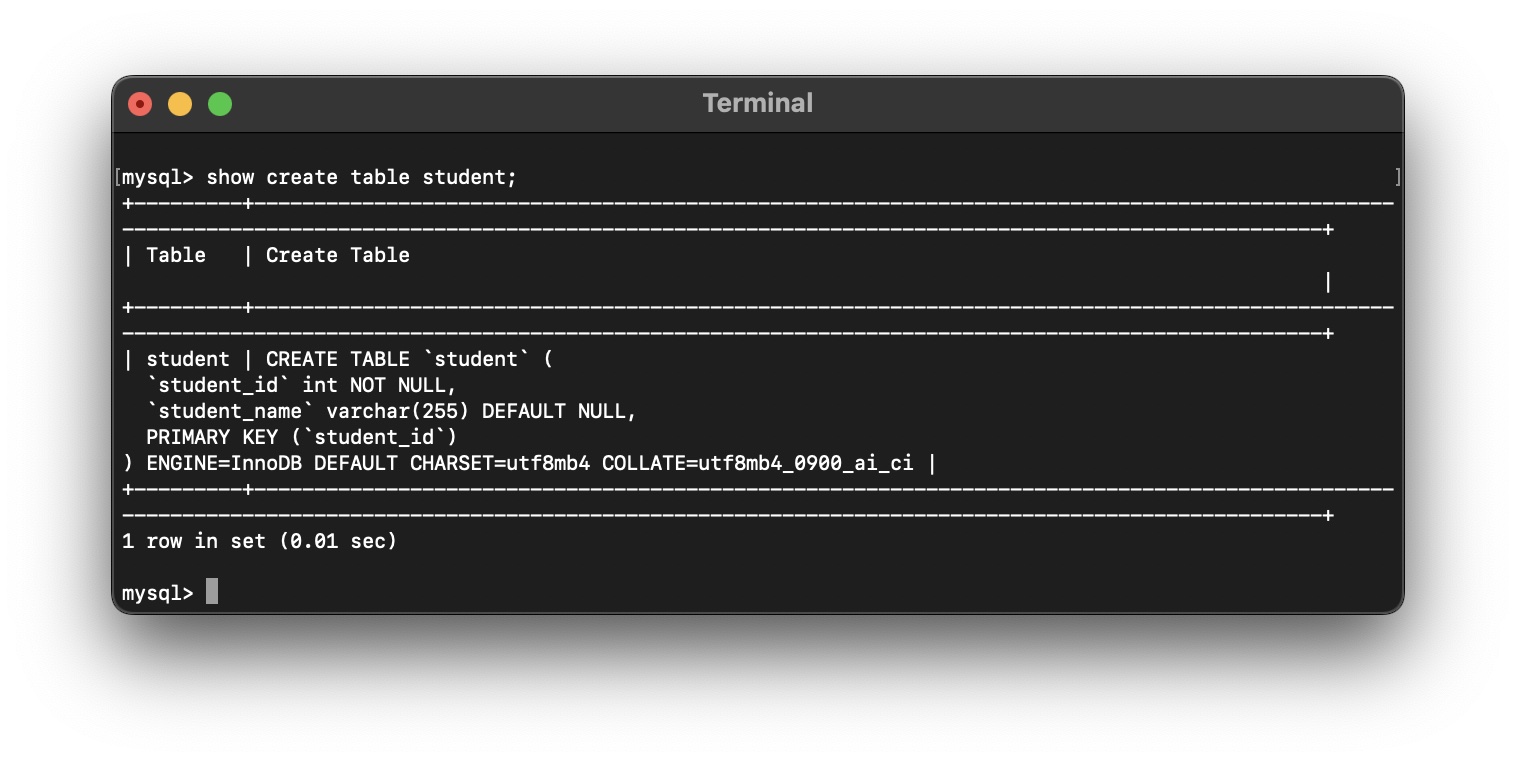Click the green full-screen traffic light button
The image size is (1516, 762).
[x=220, y=103]
